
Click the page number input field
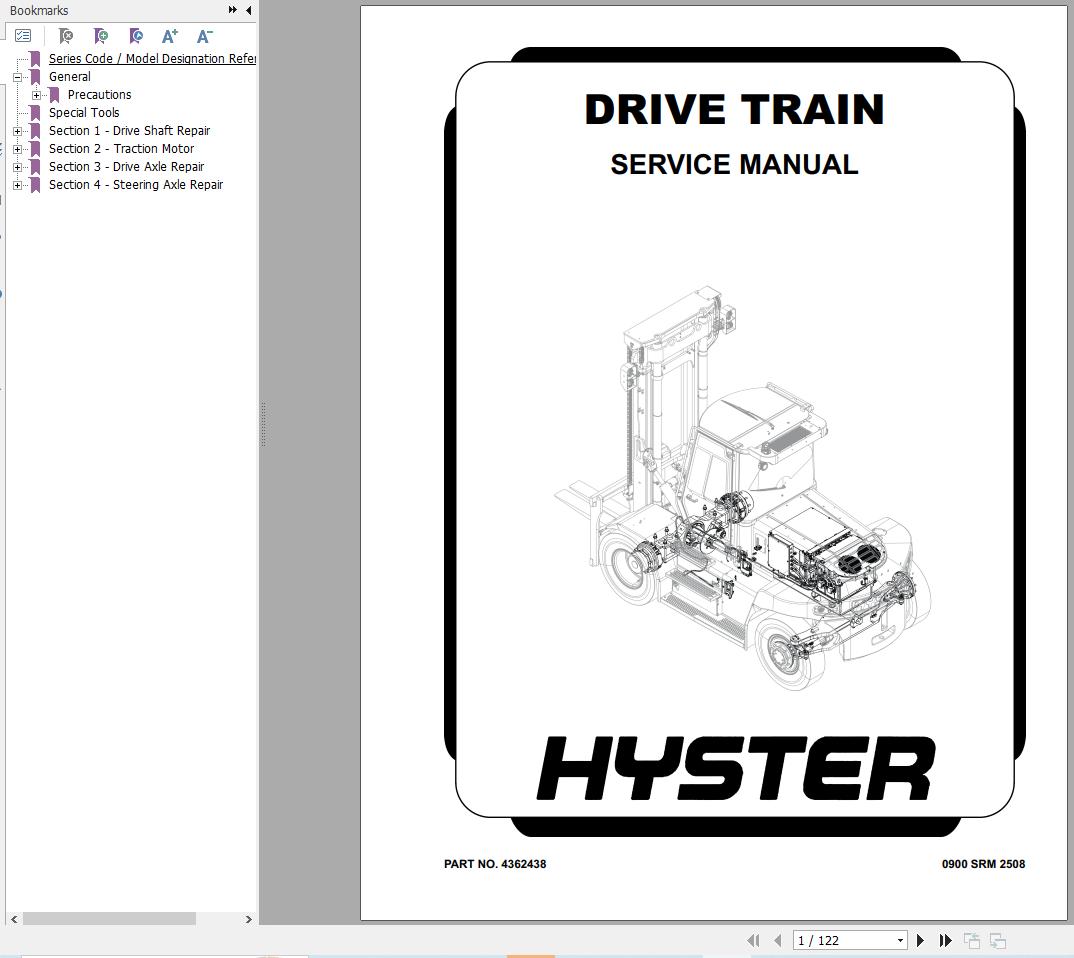842,940
